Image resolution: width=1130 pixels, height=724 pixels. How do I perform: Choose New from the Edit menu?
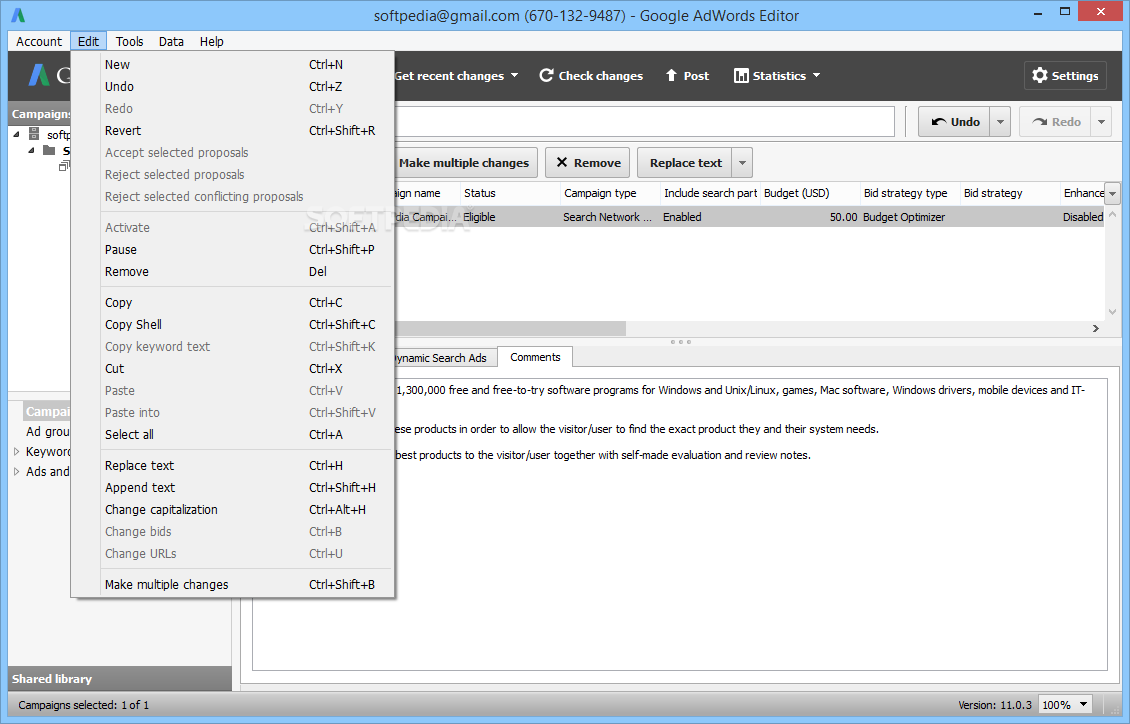[232, 65]
